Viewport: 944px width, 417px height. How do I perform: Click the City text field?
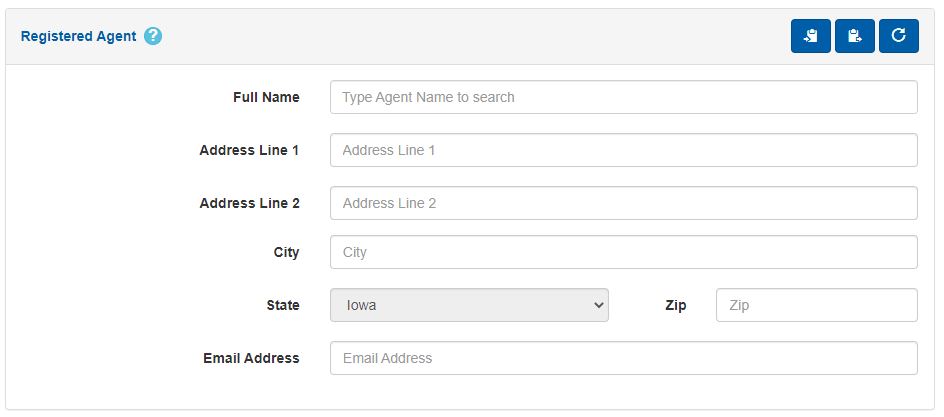[623, 252]
